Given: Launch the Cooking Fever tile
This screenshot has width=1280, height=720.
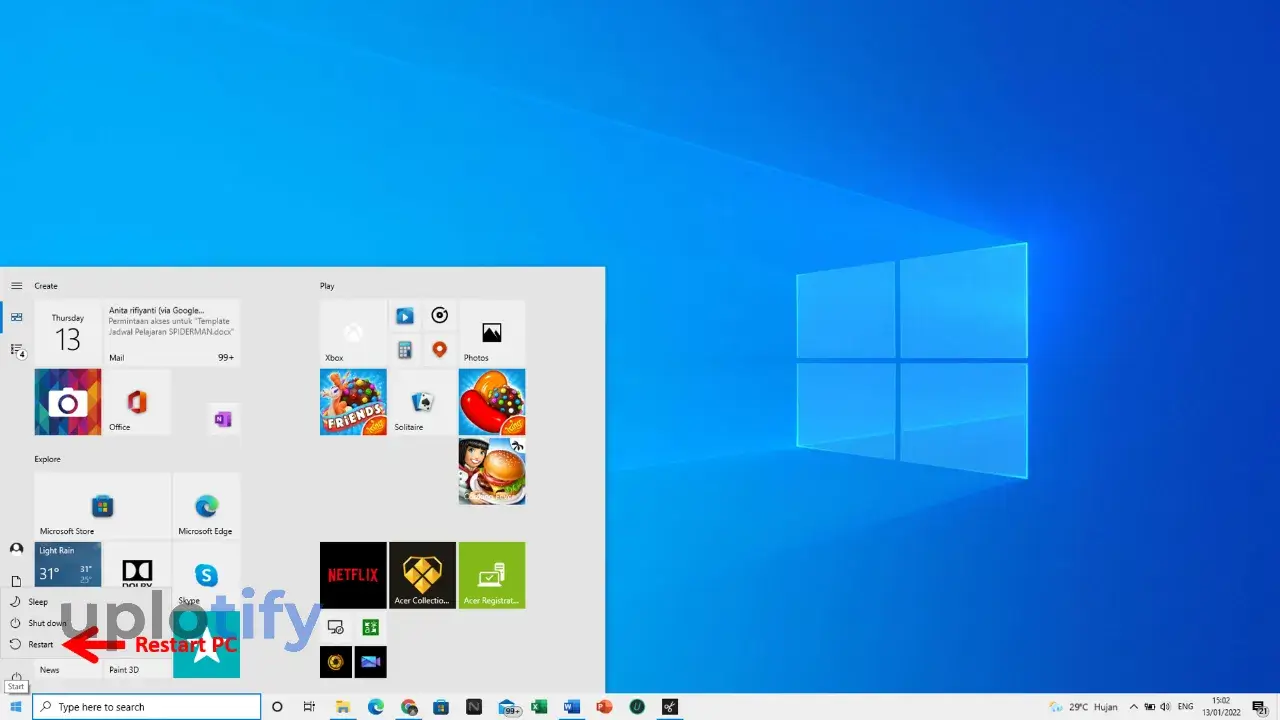Looking at the screenshot, I should pos(492,471).
